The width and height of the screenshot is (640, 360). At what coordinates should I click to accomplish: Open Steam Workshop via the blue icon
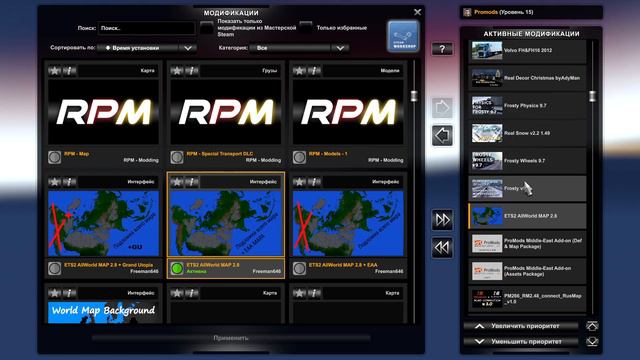click(403, 36)
